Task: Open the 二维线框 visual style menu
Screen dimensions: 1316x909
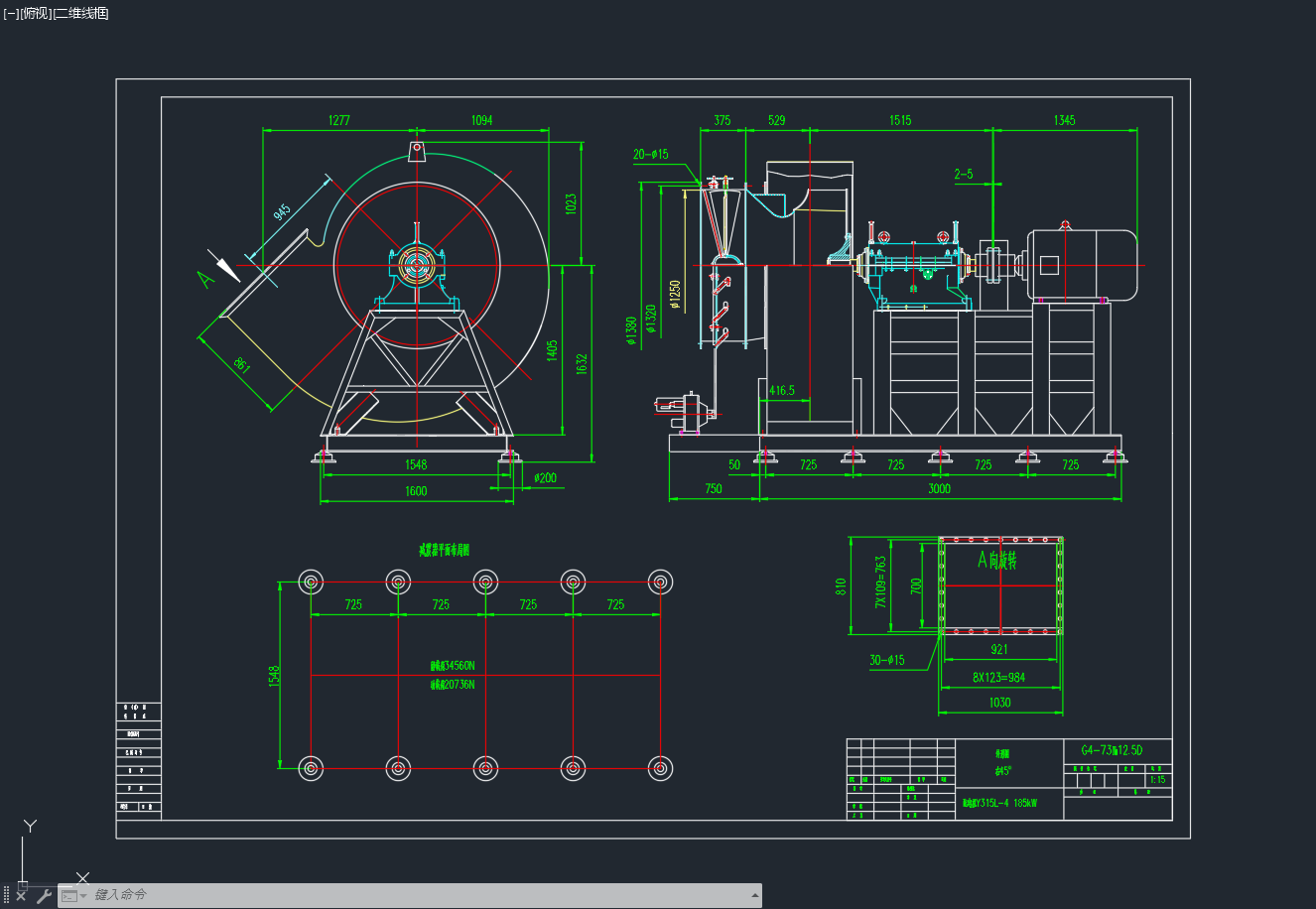Action: coord(81,14)
